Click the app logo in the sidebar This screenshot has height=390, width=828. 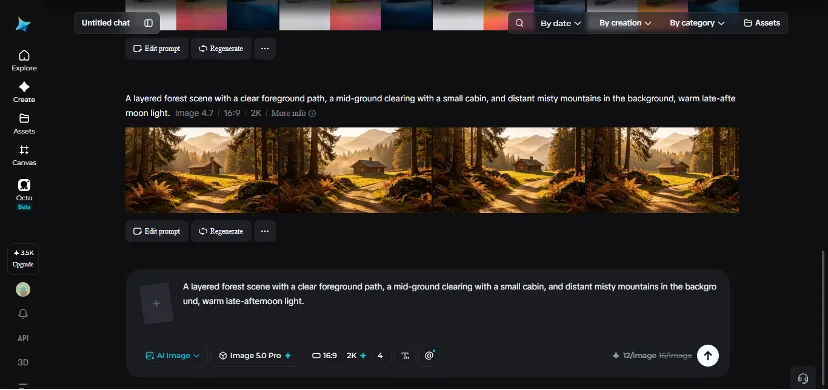point(23,24)
